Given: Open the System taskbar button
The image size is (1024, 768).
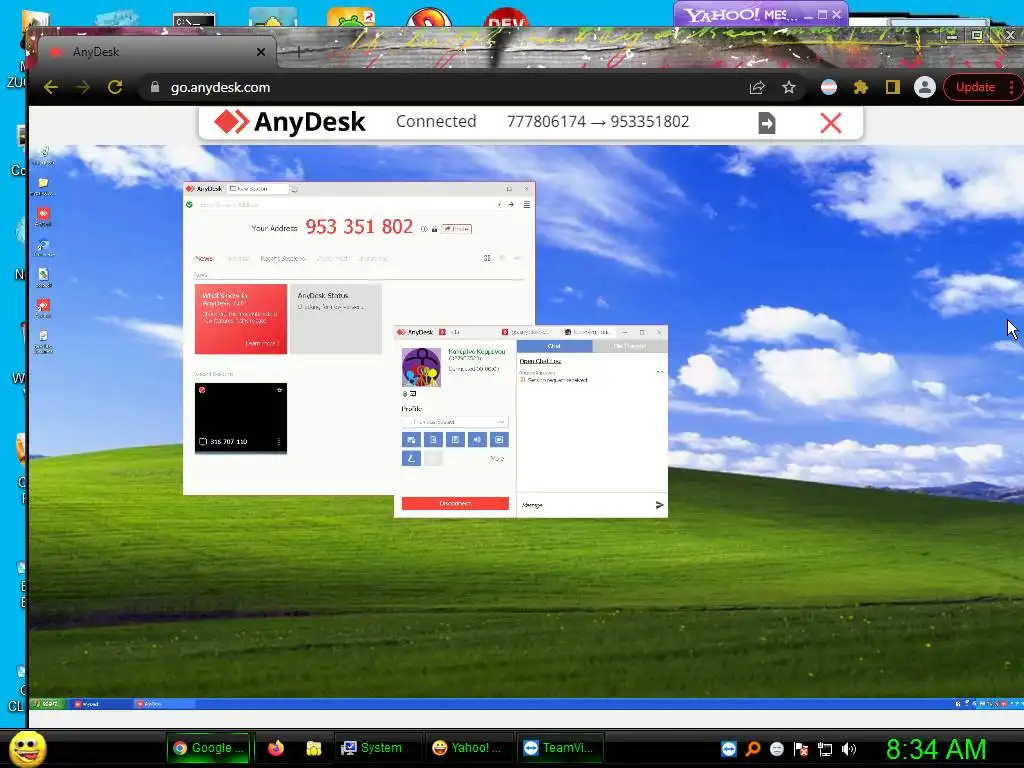Looking at the screenshot, I should pyautogui.click(x=377, y=748).
